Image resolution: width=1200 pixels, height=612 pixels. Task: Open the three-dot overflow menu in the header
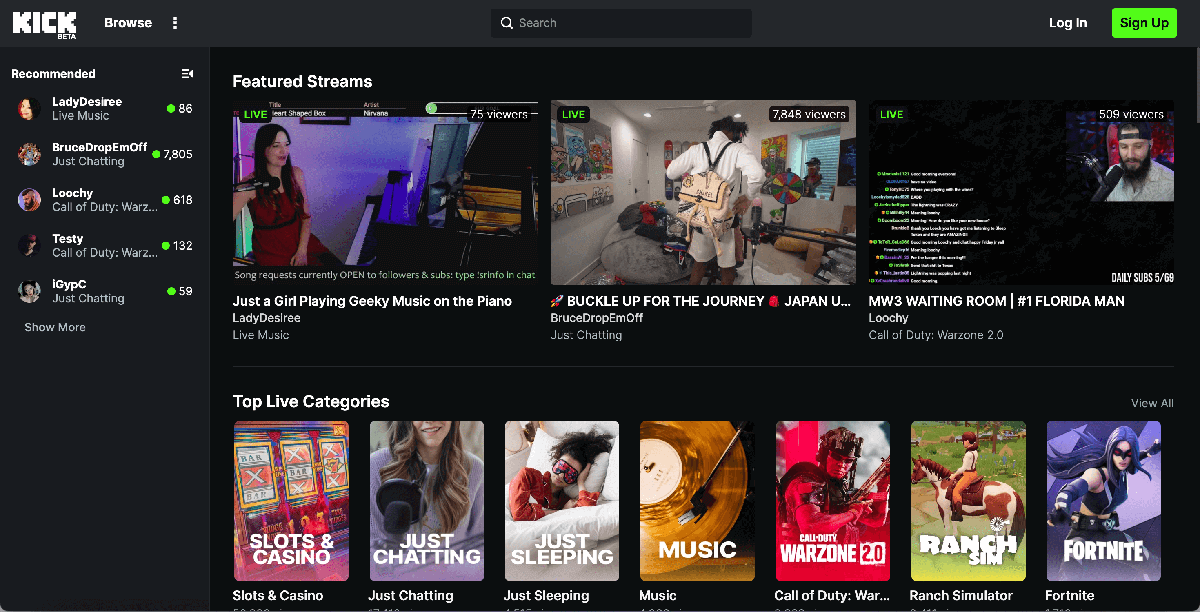175,22
